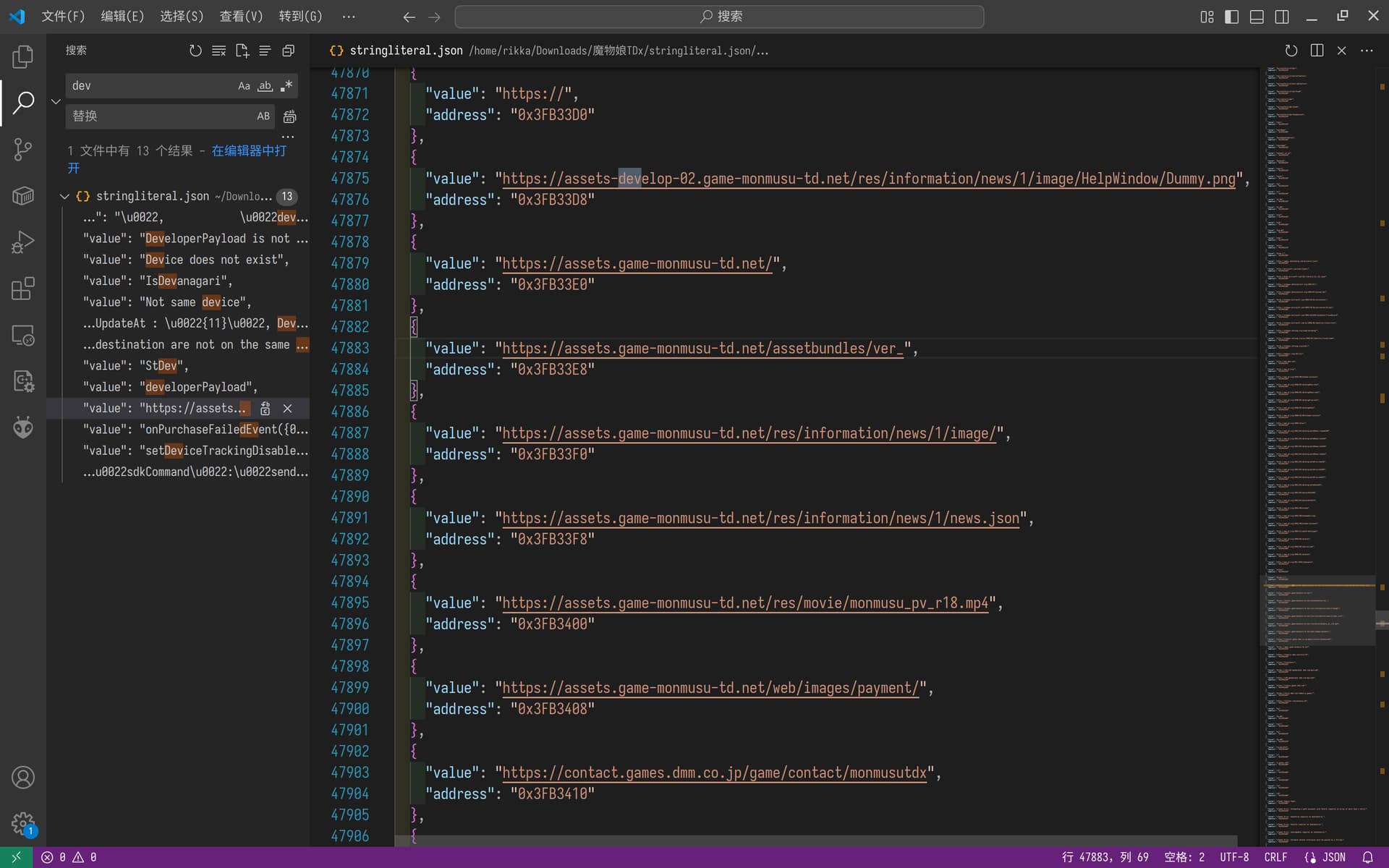Collapse stringliteral.json results tree
The image size is (1389, 868).
click(x=64, y=197)
